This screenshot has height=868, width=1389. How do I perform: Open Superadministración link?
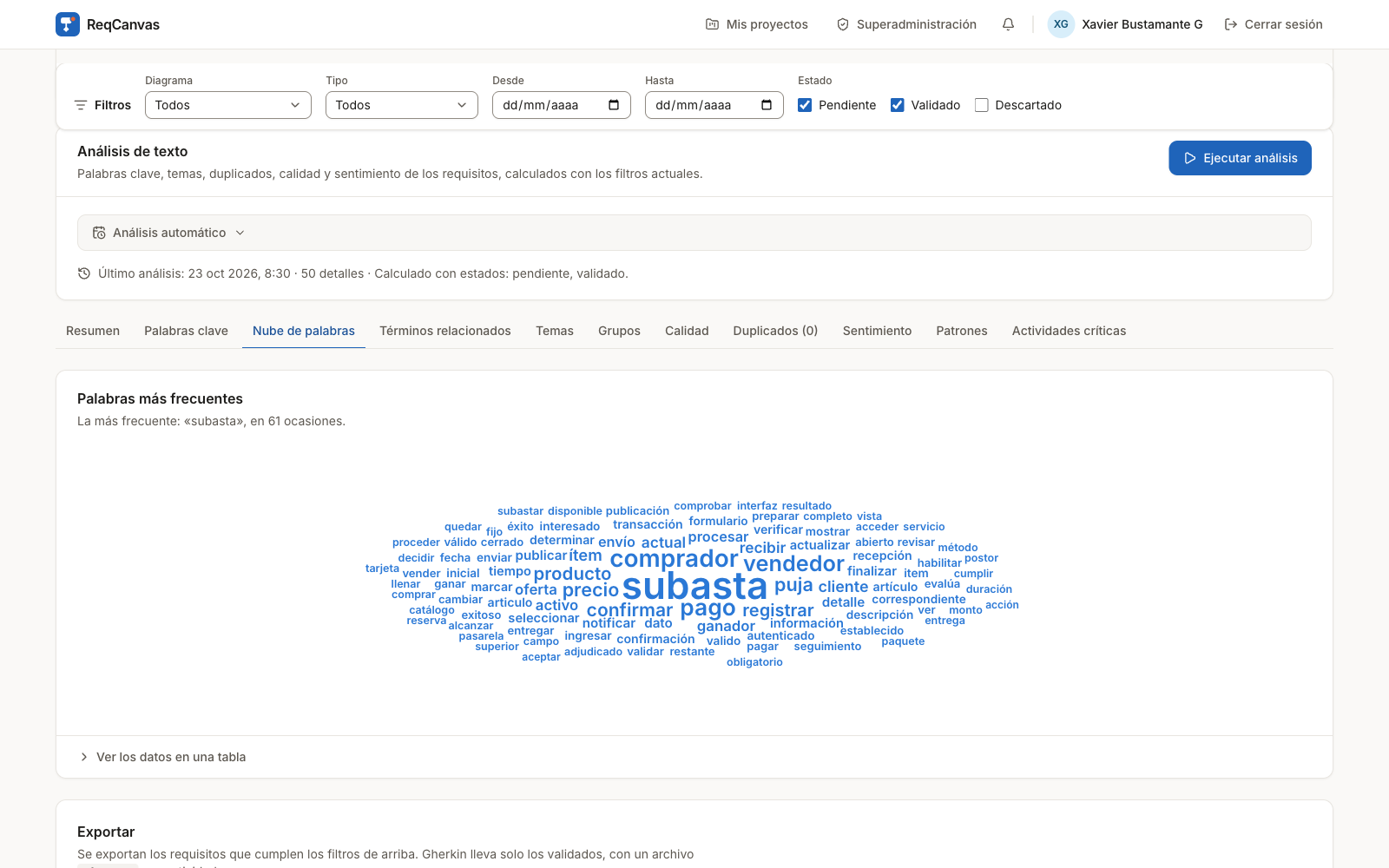[x=906, y=24]
